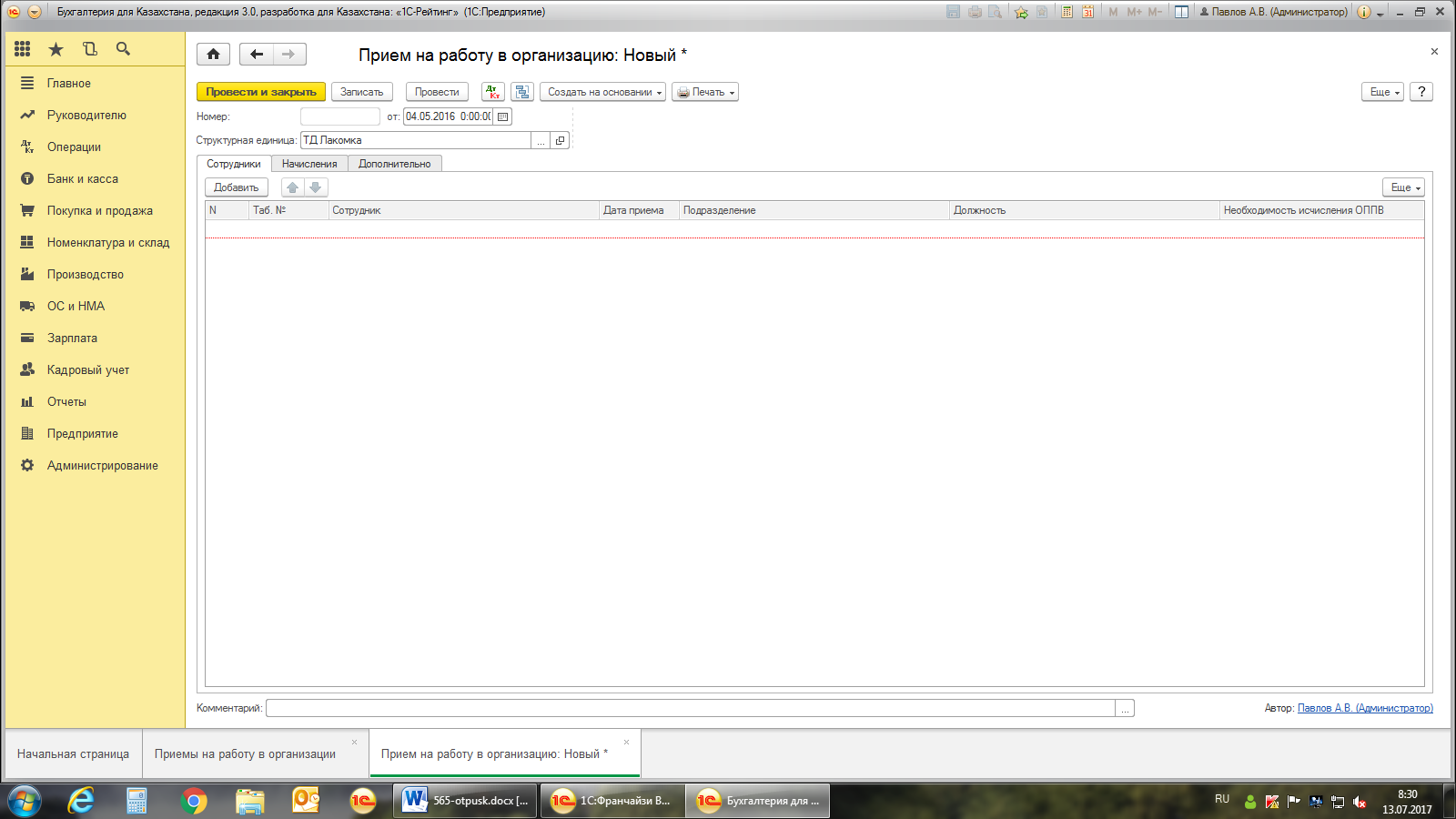Move the employee row down
This screenshot has width=1456, height=819.
point(316,187)
